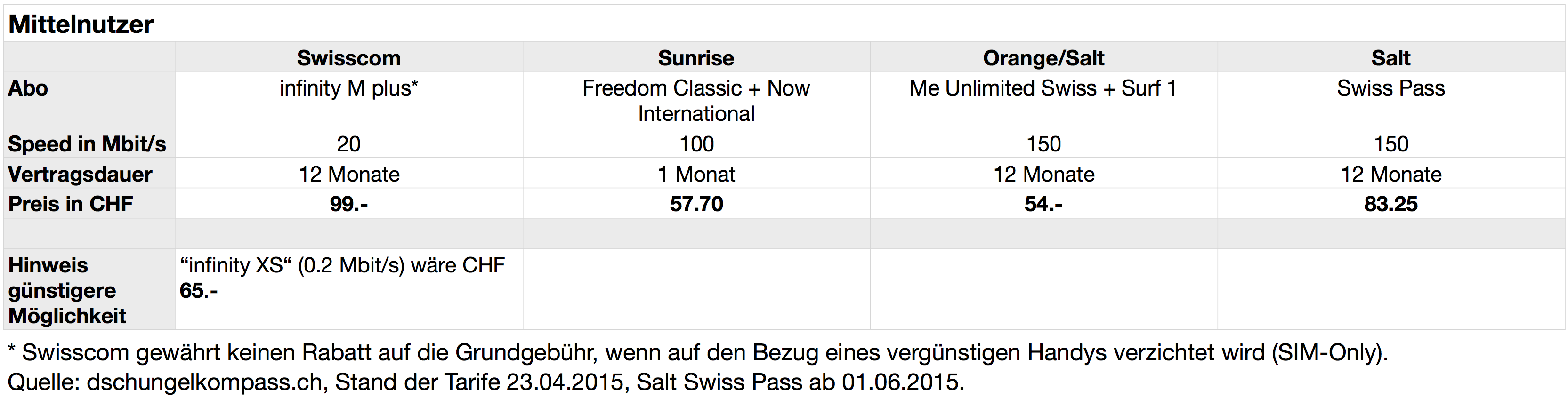Select the 83.25 price cell
Image resolution: width=1568 pixels, height=398 pixels.
tap(1390, 204)
